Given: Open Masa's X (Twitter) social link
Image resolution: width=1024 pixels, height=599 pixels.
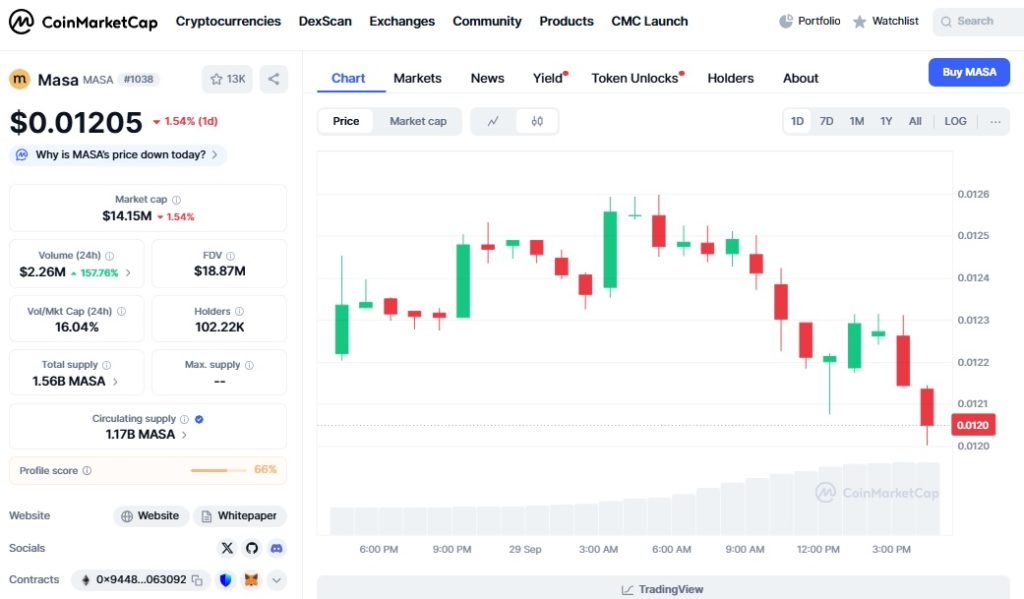Looking at the screenshot, I should pyautogui.click(x=227, y=548).
